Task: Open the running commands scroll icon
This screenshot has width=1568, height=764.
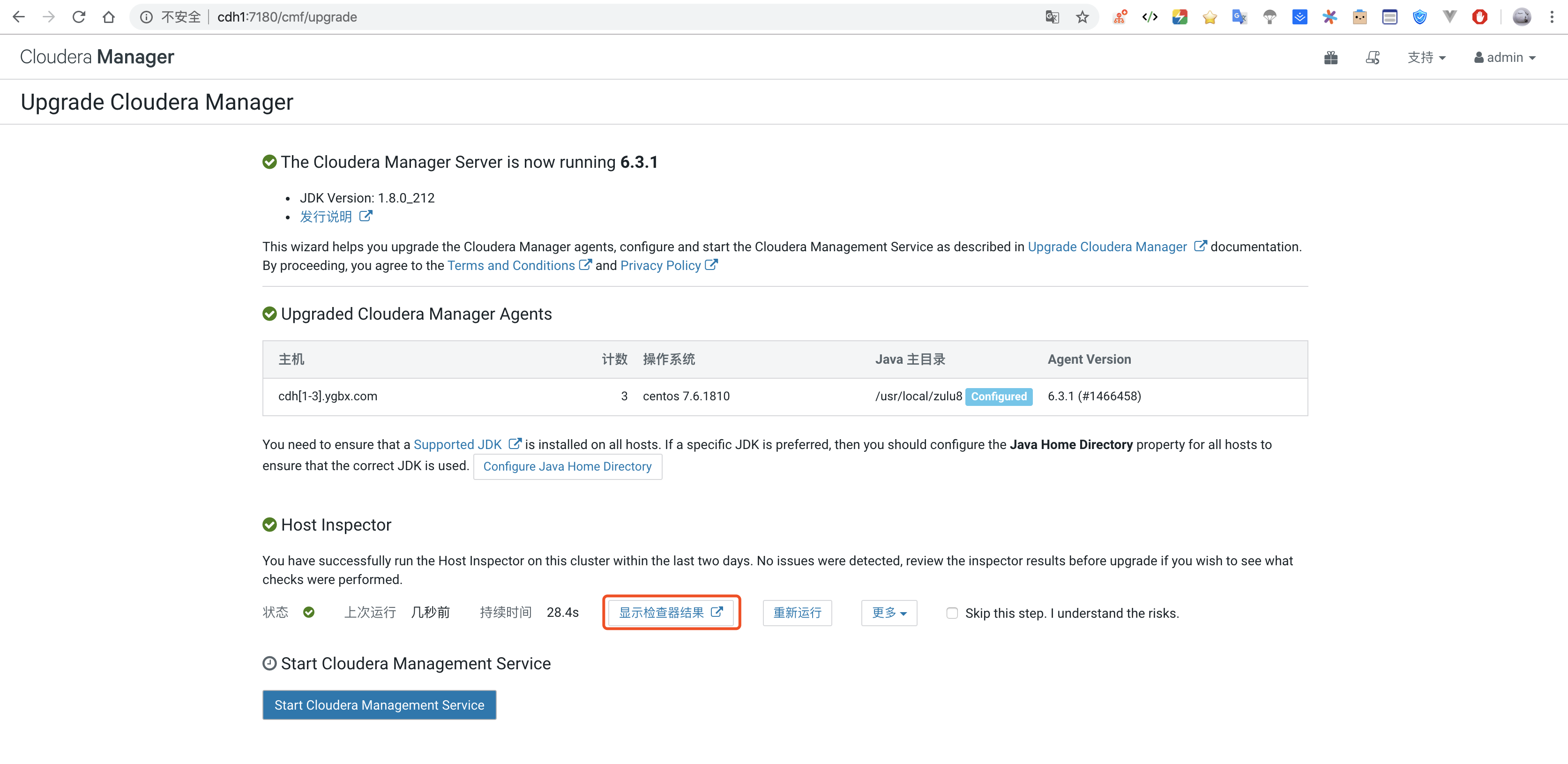Action: (1373, 57)
